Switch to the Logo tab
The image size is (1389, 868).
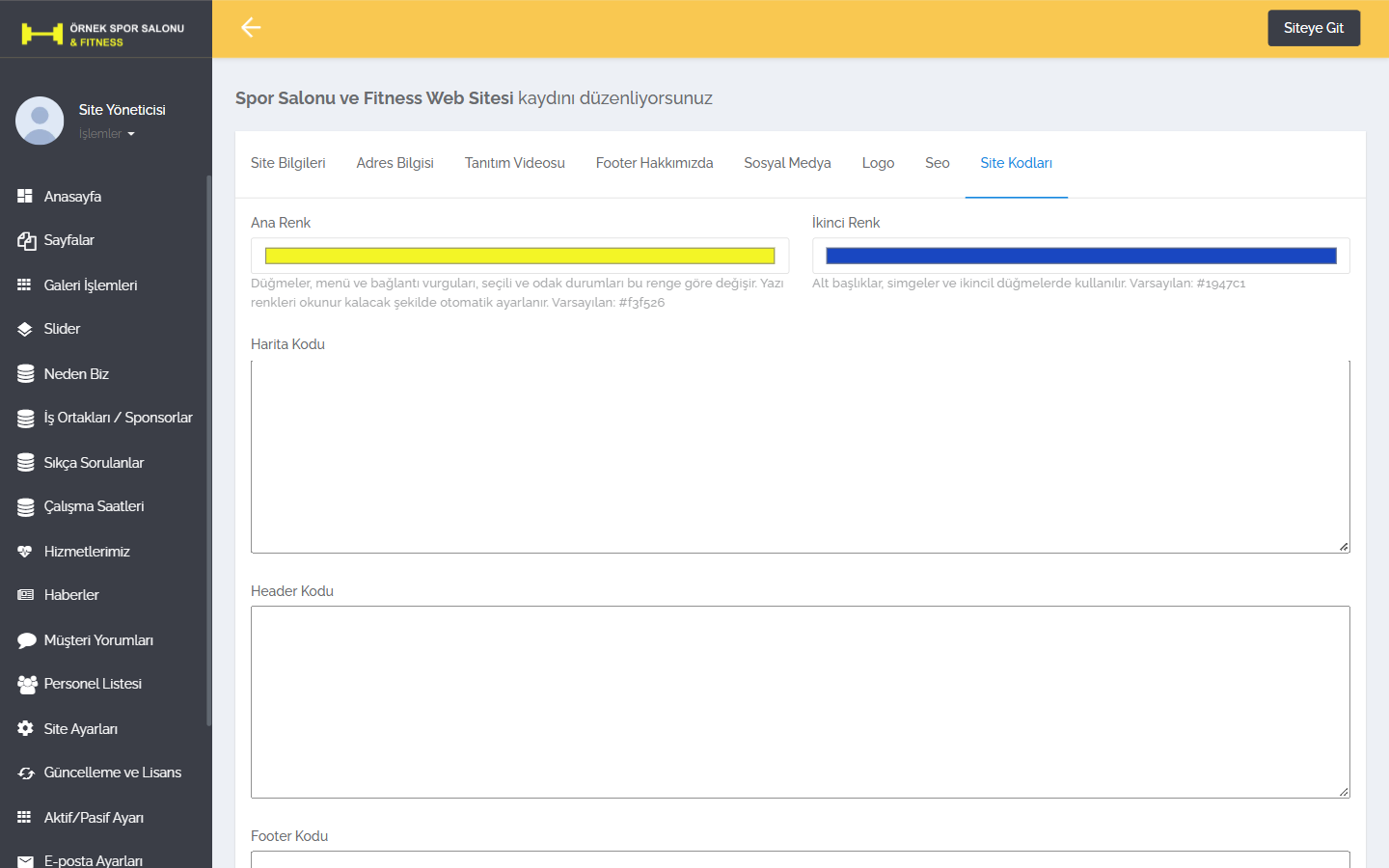pyautogui.click(x=878, y=163)
